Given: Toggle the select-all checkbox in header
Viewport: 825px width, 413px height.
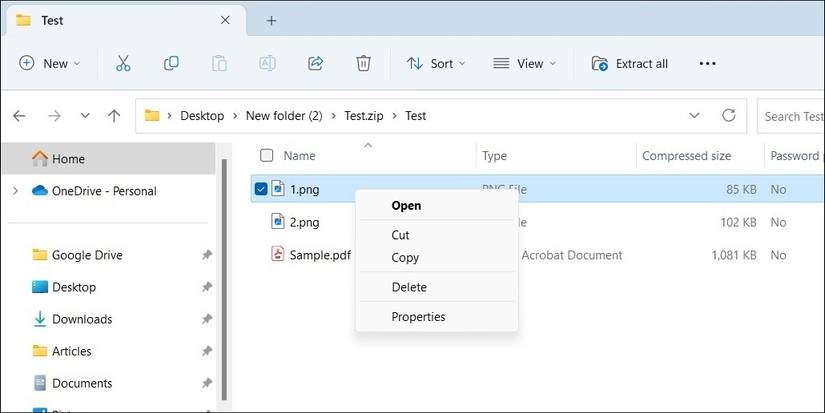Looking at the screenshot, I should (x=267, y=155).
